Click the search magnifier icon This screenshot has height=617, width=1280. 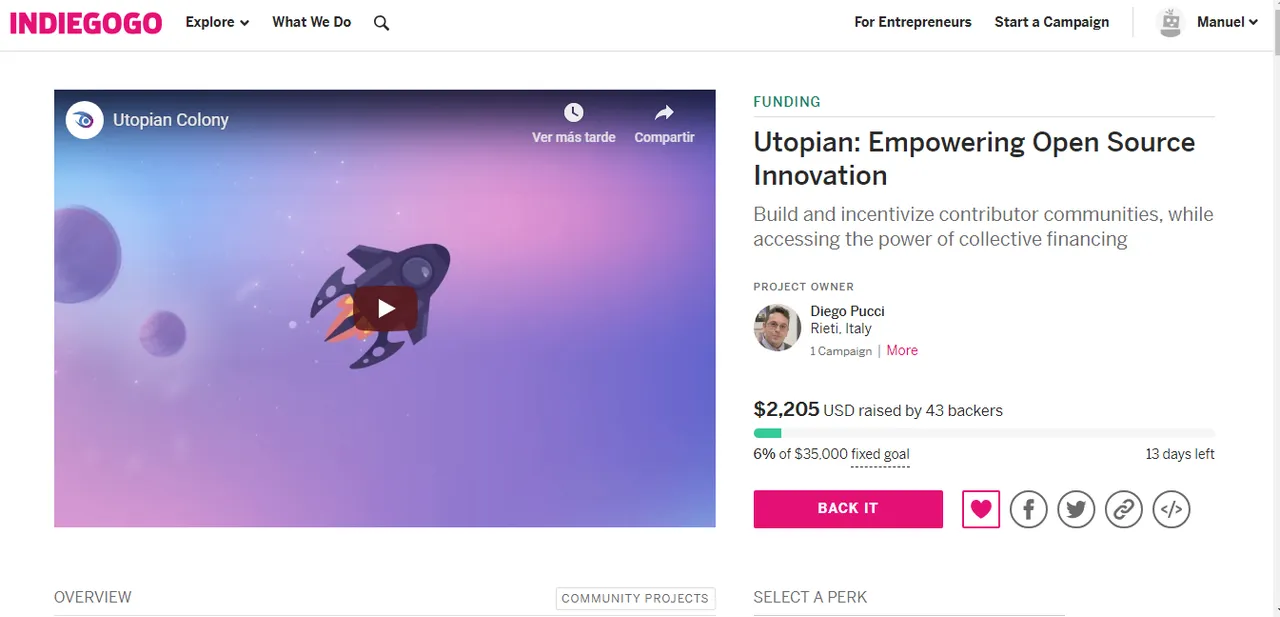click(381, 23)
